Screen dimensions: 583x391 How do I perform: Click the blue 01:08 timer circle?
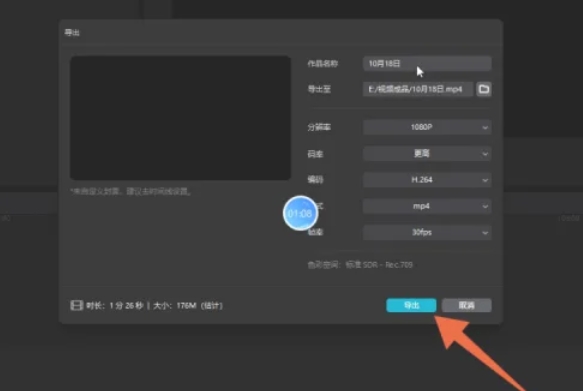(x=300, y=213)
